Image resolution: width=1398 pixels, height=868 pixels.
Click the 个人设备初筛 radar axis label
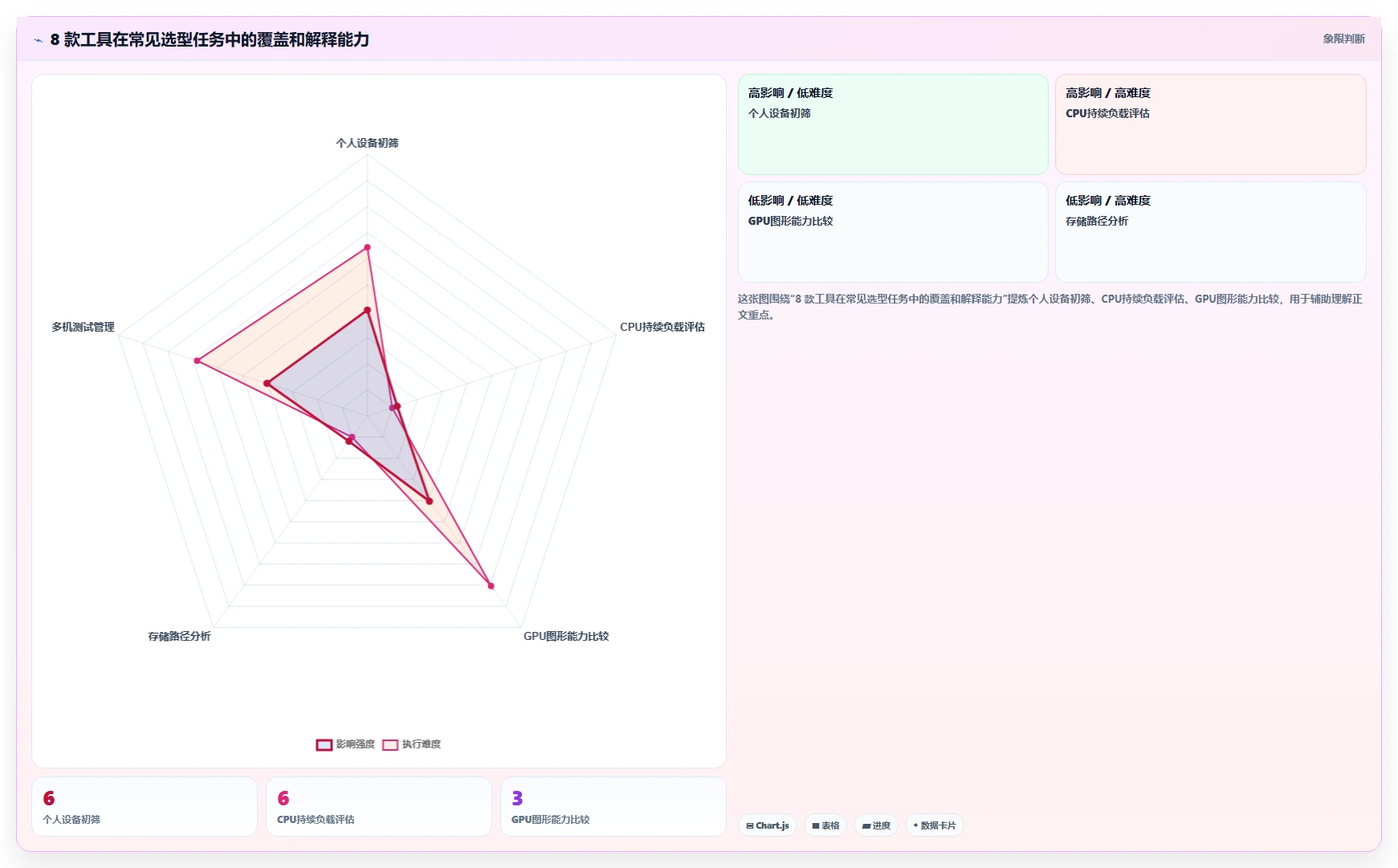(367, 143)
